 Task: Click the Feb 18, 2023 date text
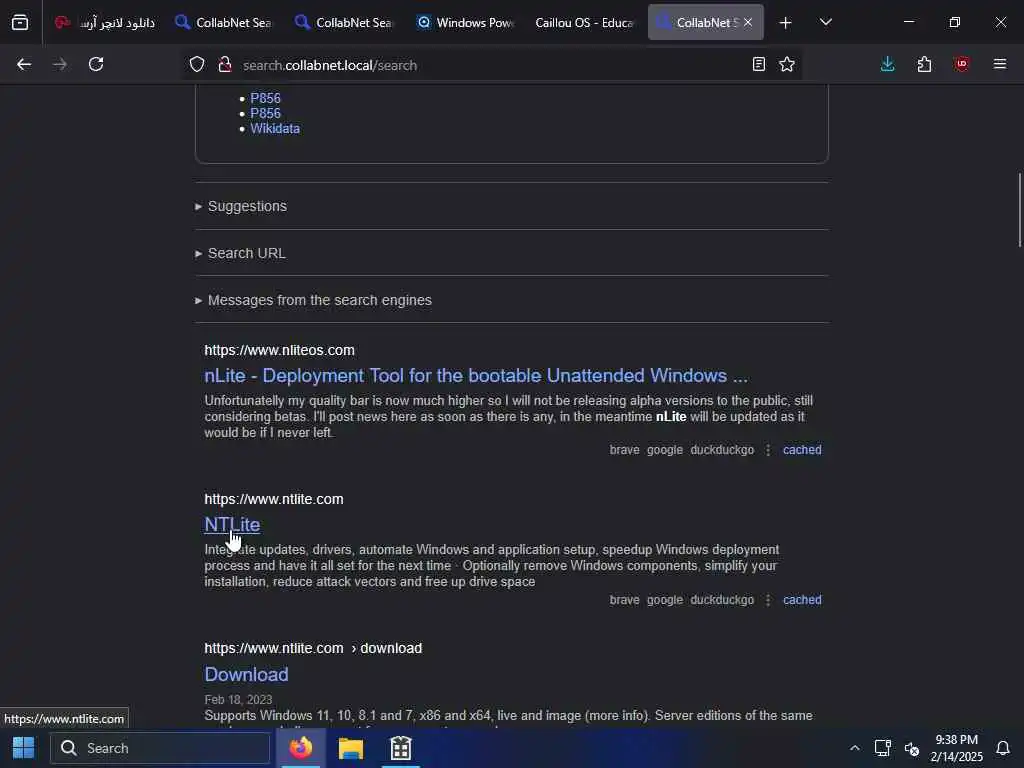(x=238, y=699)
